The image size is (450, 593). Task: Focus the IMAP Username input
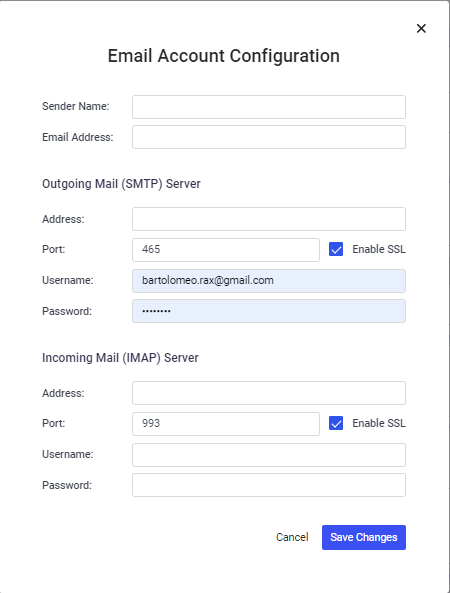269,455
